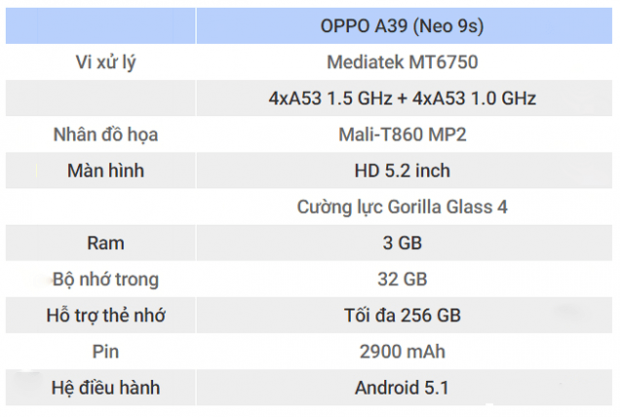Select the 'Ram' row label

click(105, 243)
